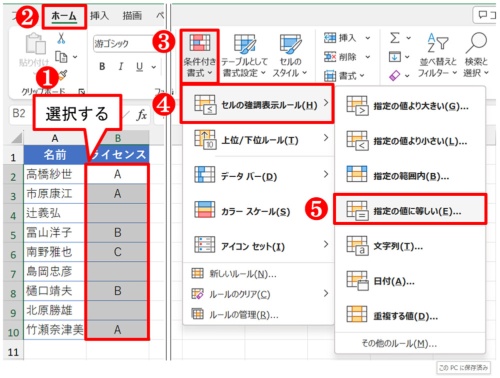The image size is (500, 378).
Task: Click the Name Box showing B2
Action: pyautogui.click(x=19, y=114)
